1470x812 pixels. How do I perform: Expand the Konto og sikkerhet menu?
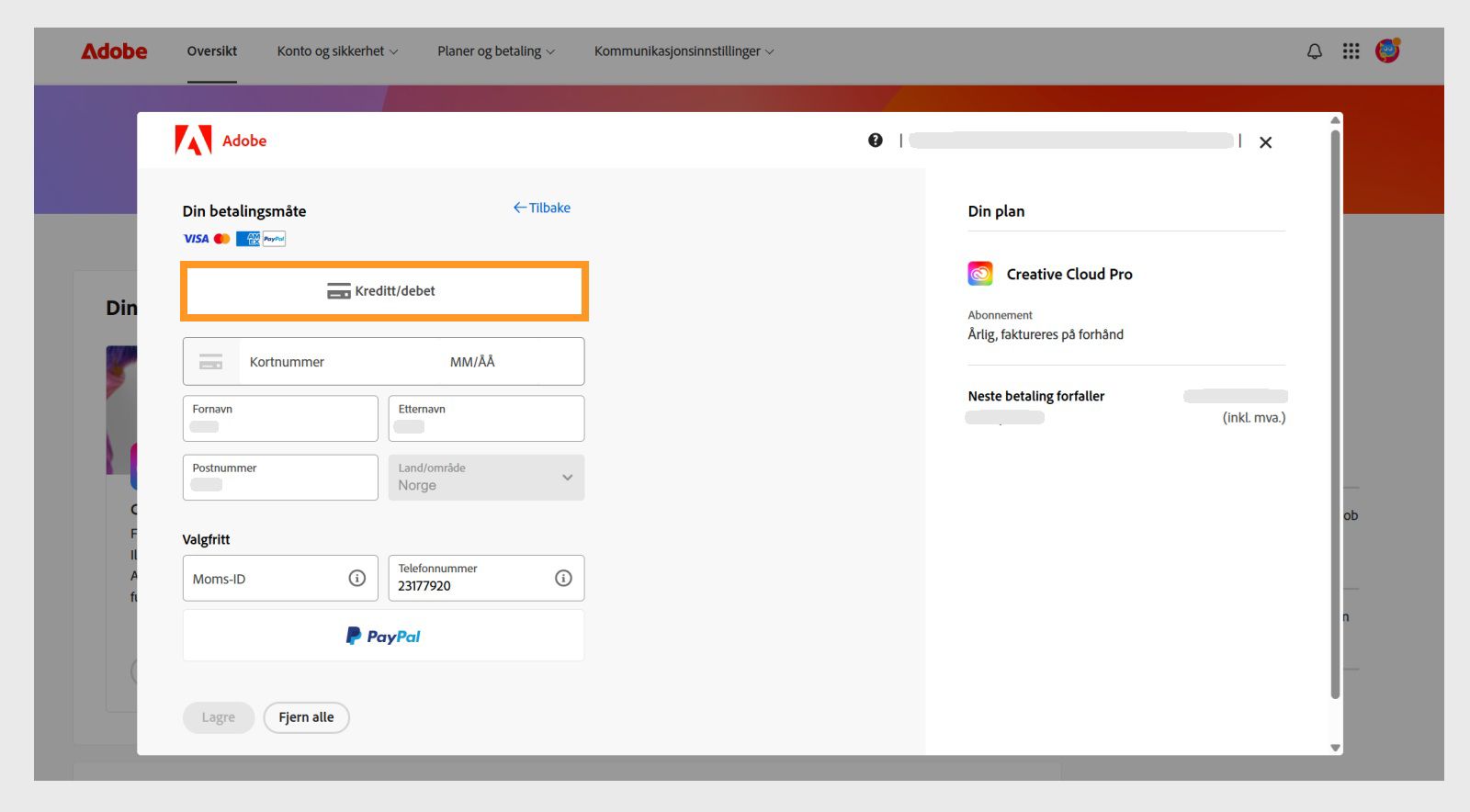337,51
